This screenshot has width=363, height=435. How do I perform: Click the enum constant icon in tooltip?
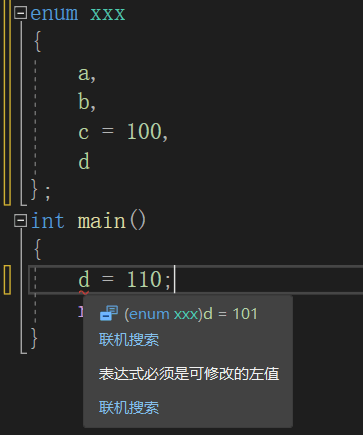[109, 313]
